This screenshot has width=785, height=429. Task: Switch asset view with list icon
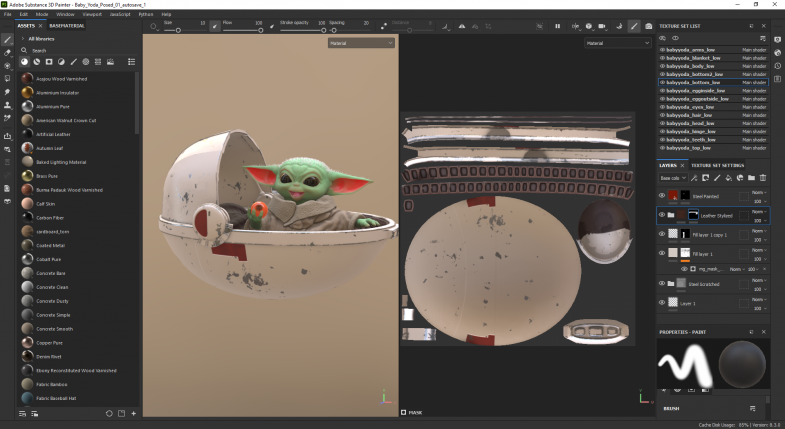pyautogui.click(x=131, y=62)
